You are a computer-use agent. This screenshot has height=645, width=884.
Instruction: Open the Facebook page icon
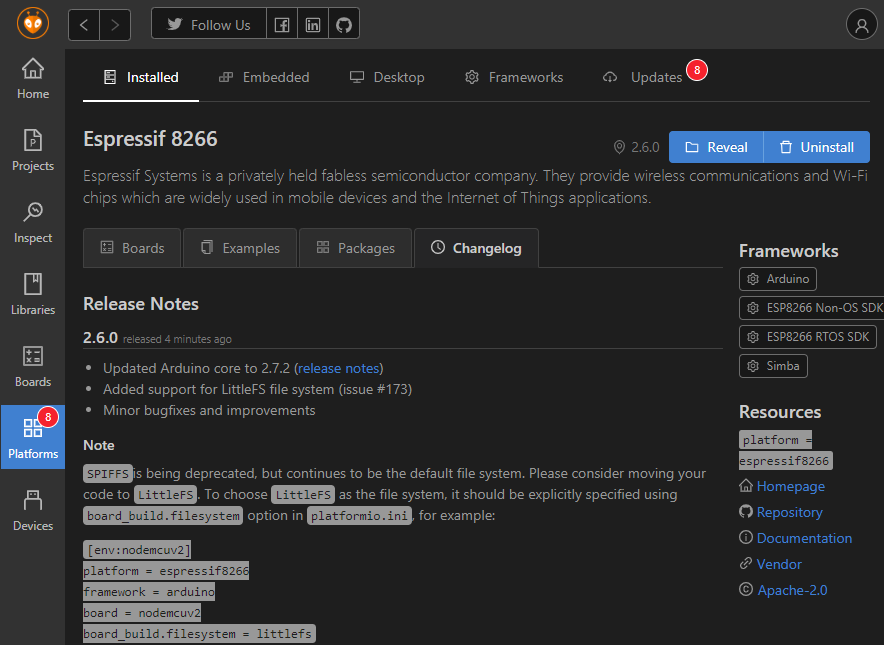(282, 25)
